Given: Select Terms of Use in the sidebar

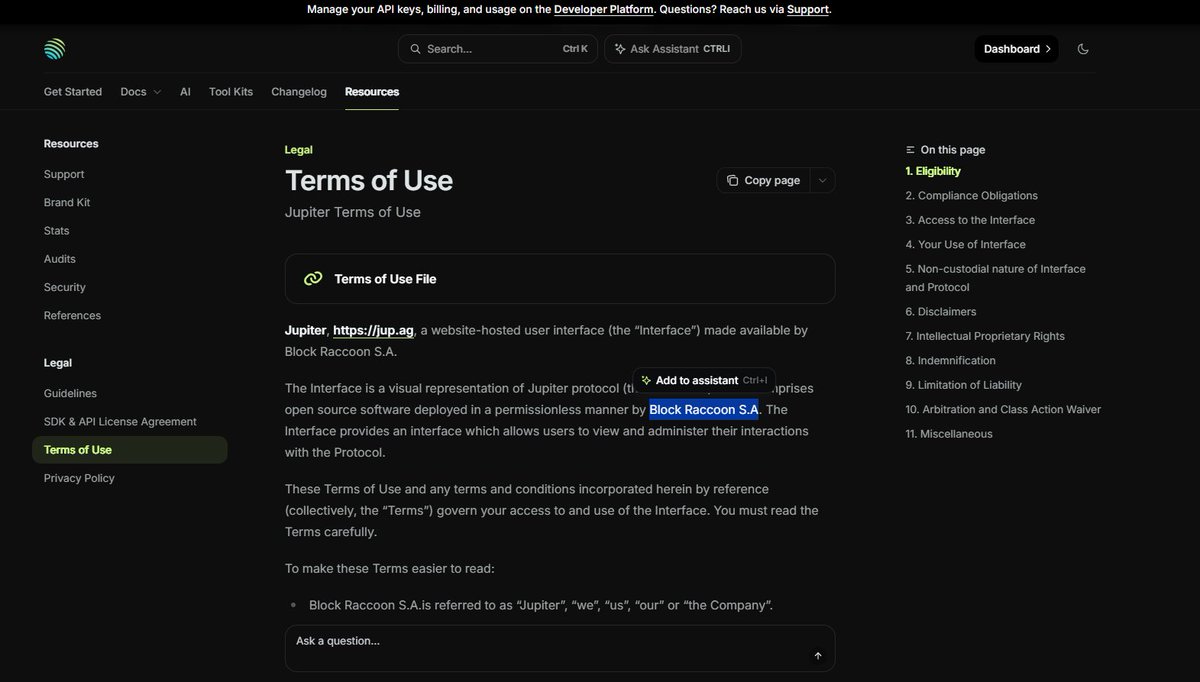Looking at the screenshot, I should [x=130, y=450].
